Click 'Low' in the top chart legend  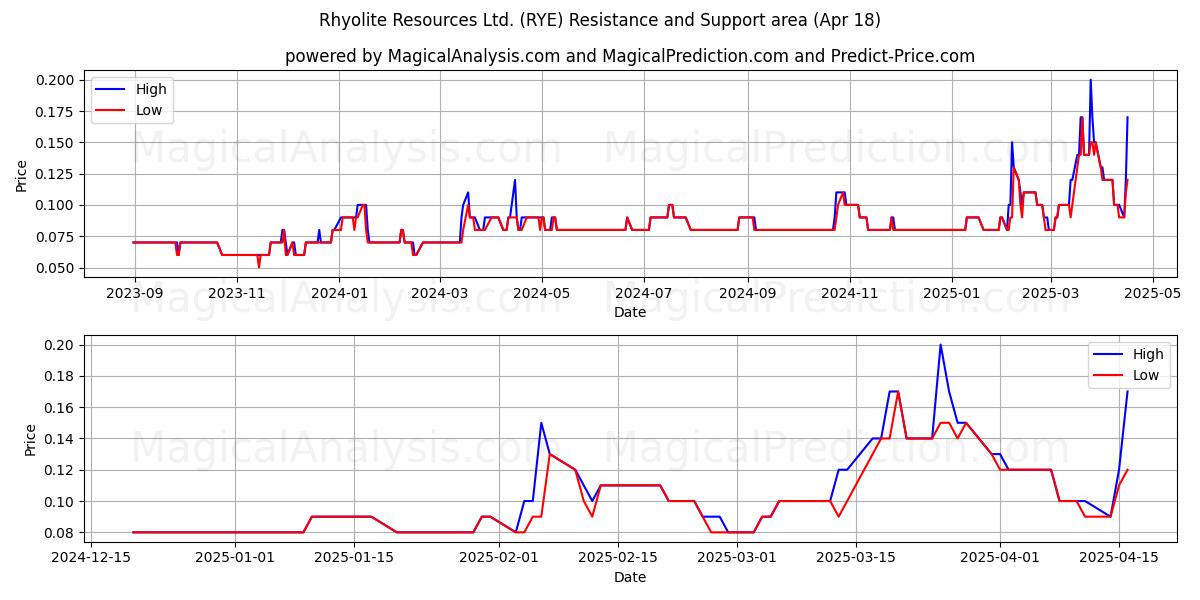(x=149, y=110)
